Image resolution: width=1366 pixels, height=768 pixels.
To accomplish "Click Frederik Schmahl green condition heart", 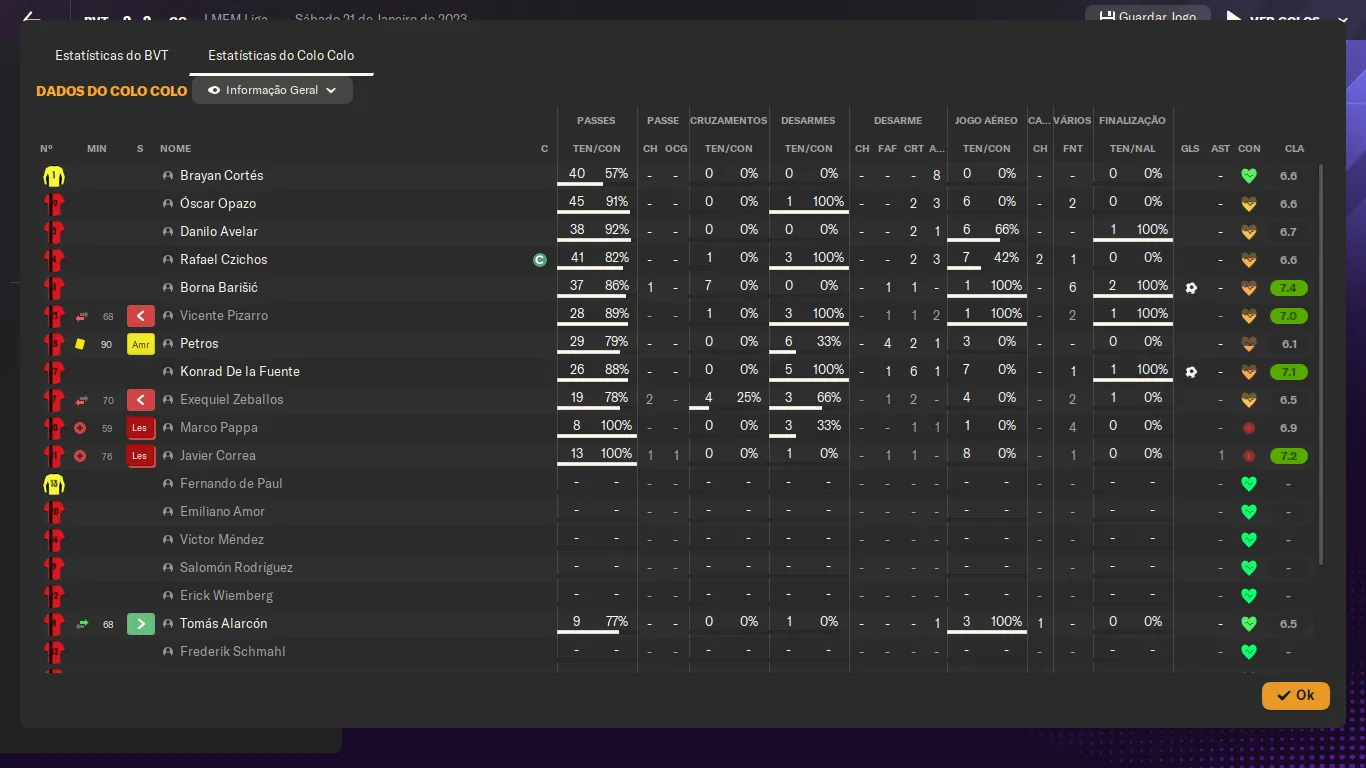I will coord(1248,652).
